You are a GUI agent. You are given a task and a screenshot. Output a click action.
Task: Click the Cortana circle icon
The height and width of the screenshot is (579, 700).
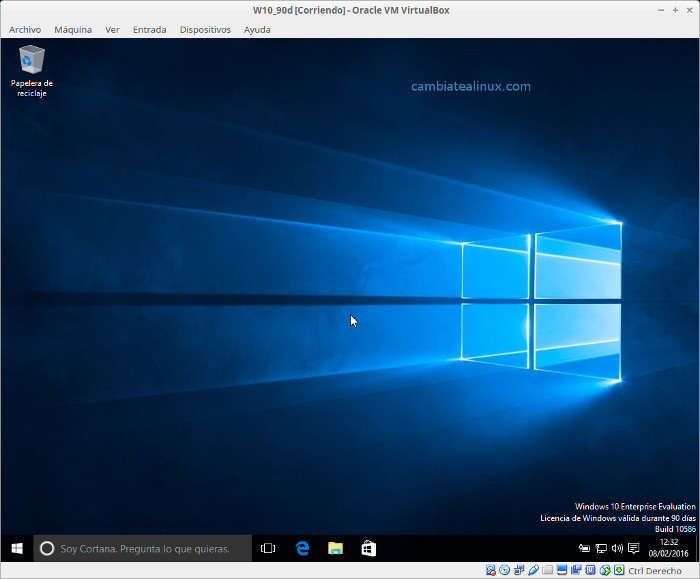tap(47, 548)
